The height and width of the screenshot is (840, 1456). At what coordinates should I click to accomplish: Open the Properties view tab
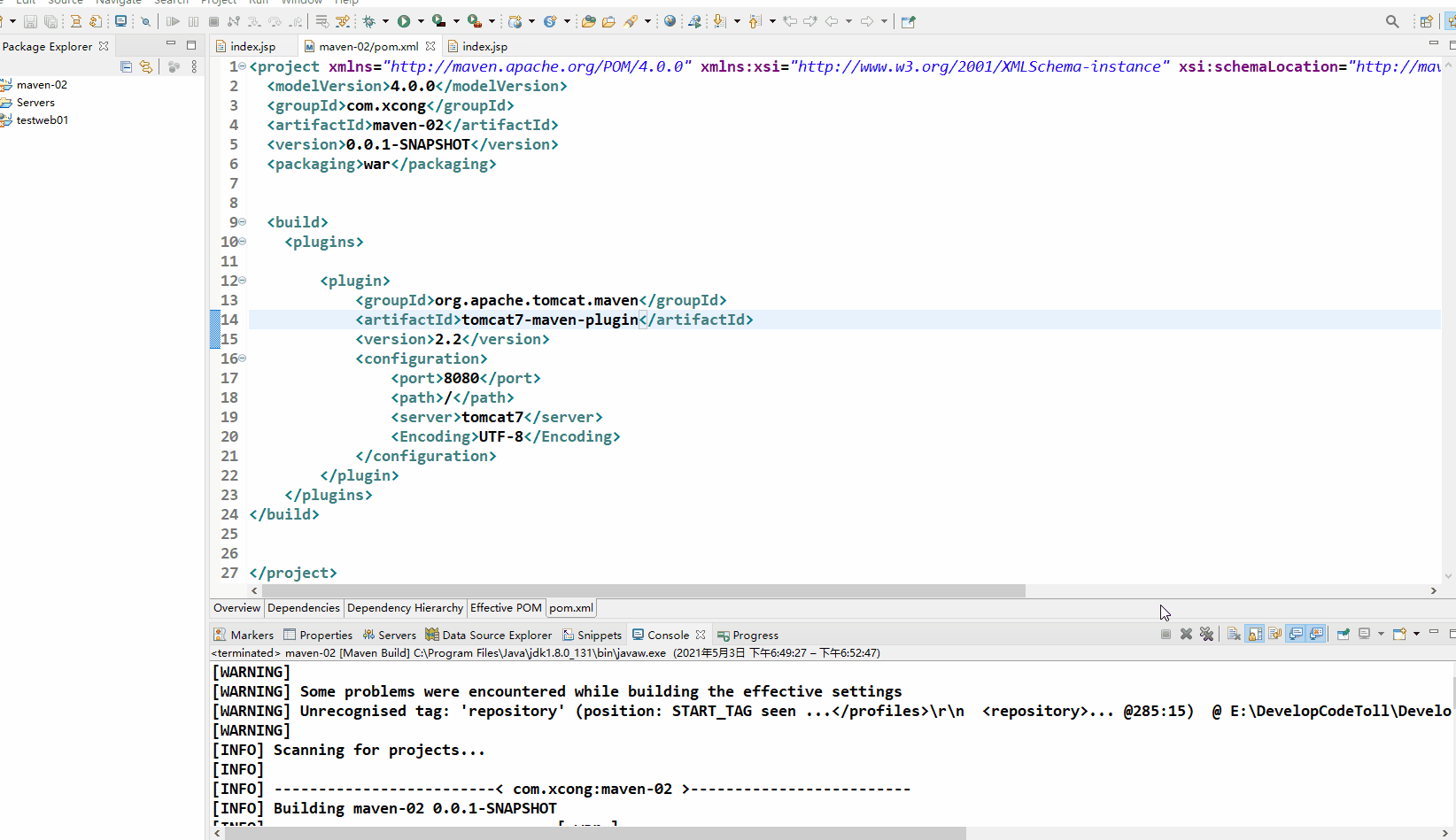(x=318, y=635)
